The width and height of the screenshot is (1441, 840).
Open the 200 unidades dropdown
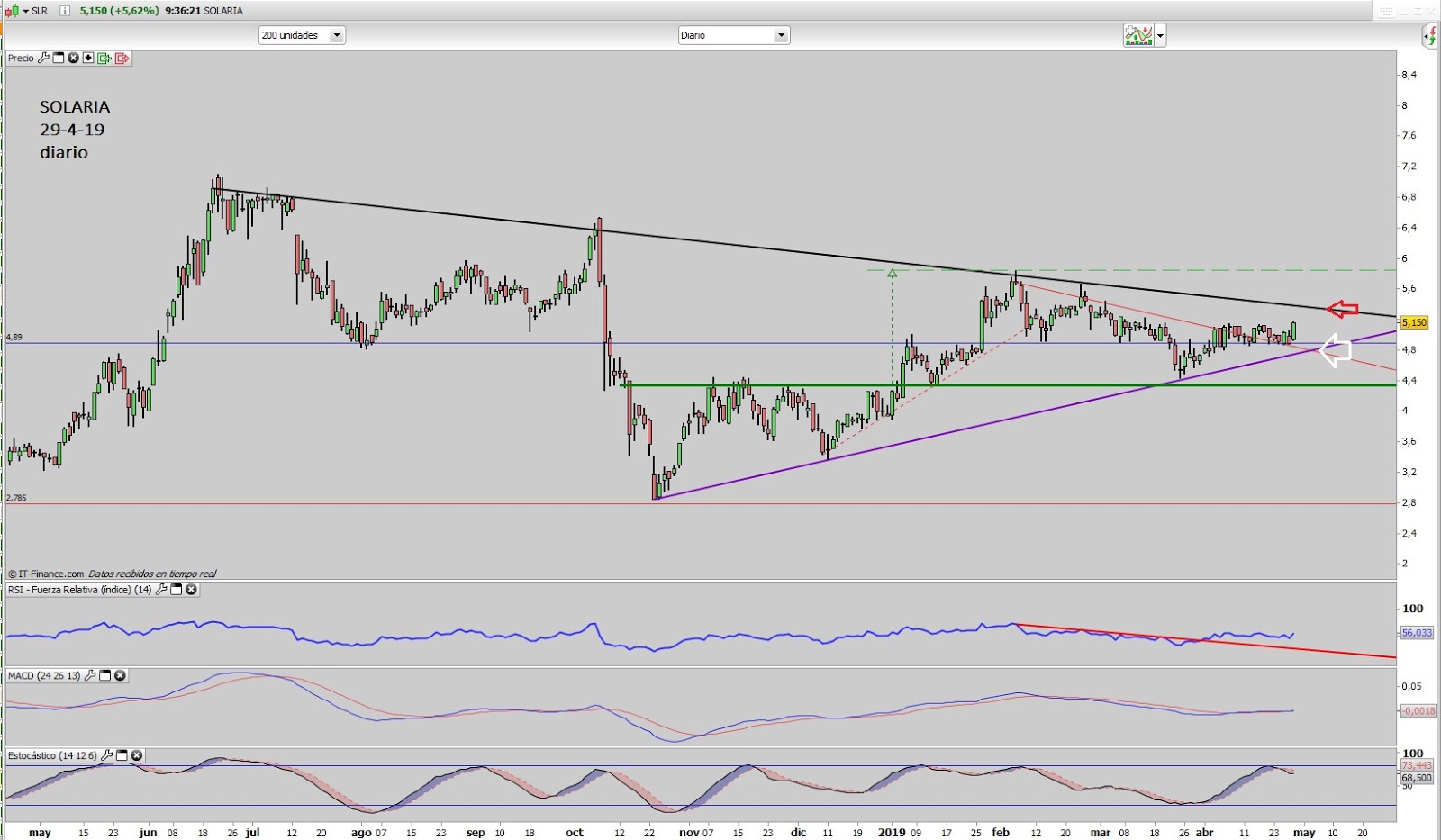(302, 35)
